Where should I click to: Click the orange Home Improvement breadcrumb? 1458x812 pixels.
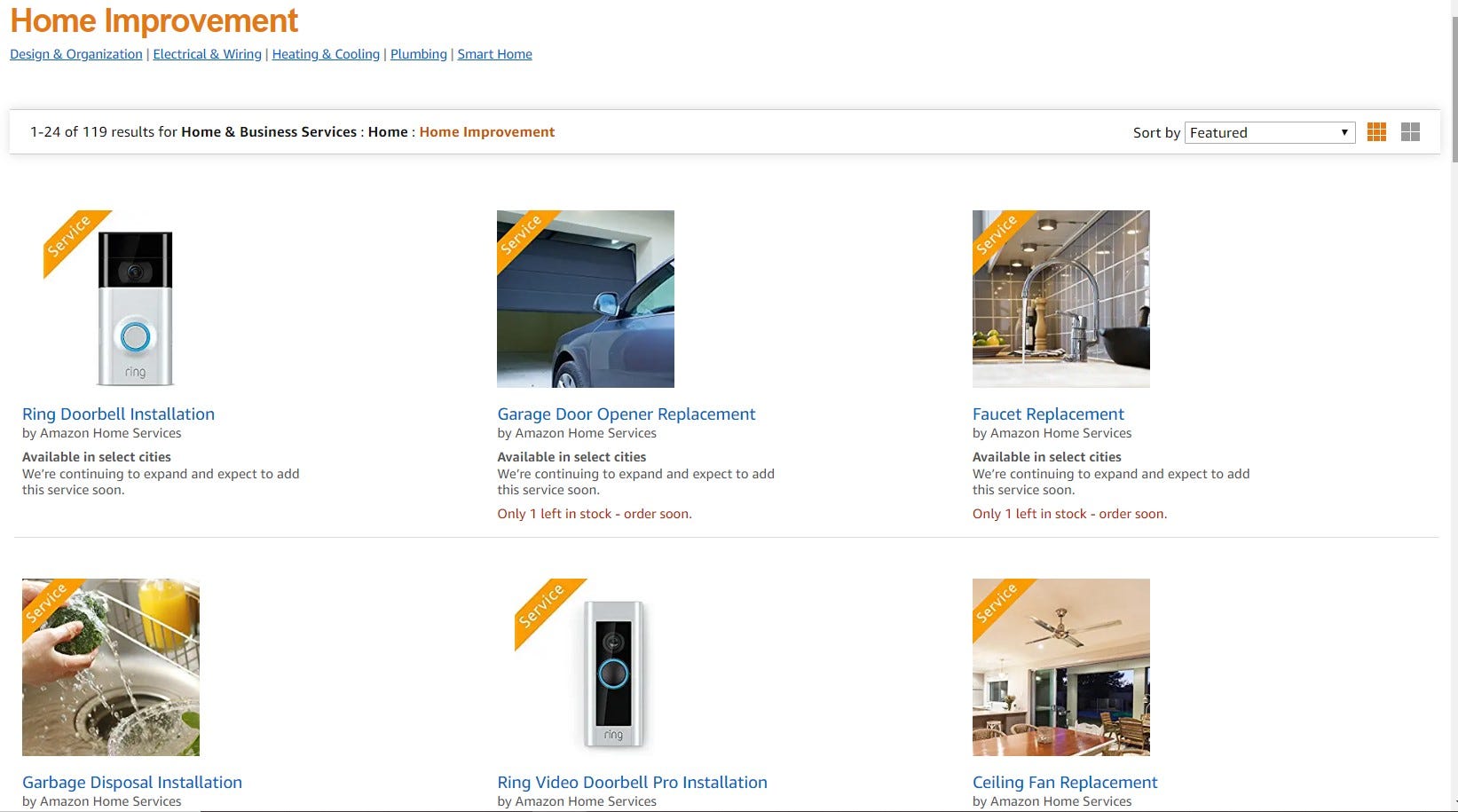pos(487,131)
